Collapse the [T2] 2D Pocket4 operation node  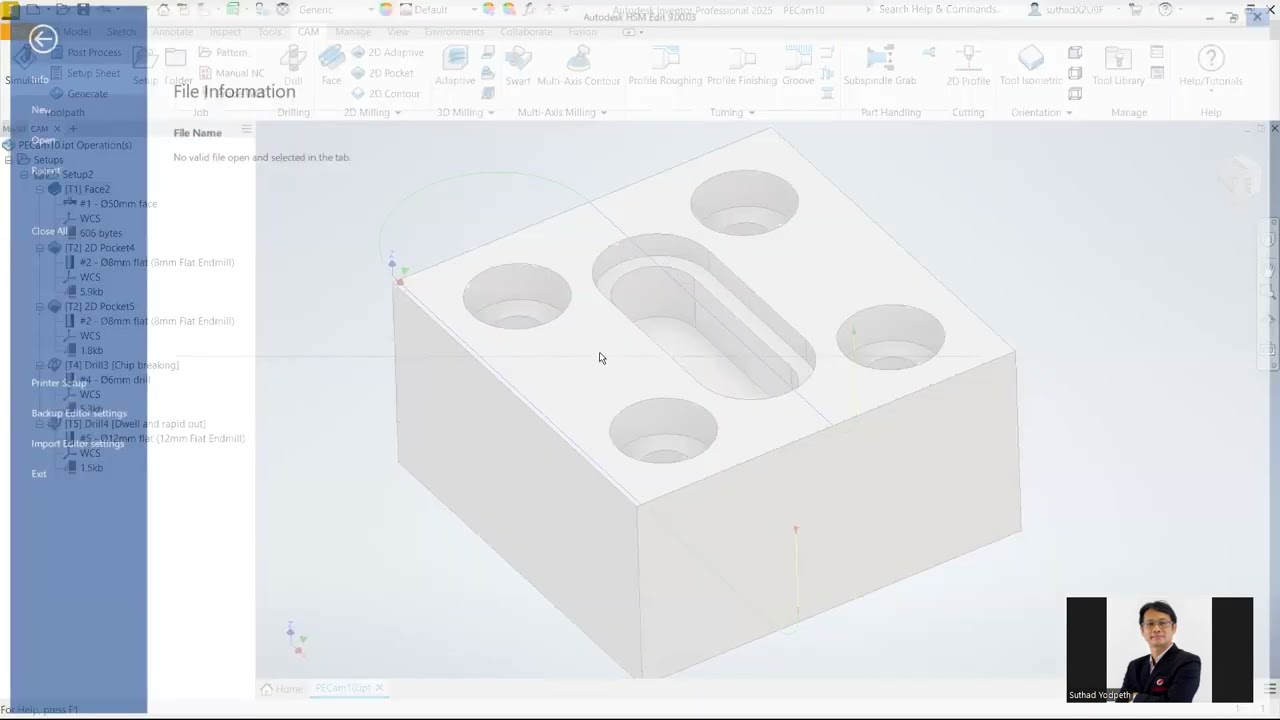40,248
